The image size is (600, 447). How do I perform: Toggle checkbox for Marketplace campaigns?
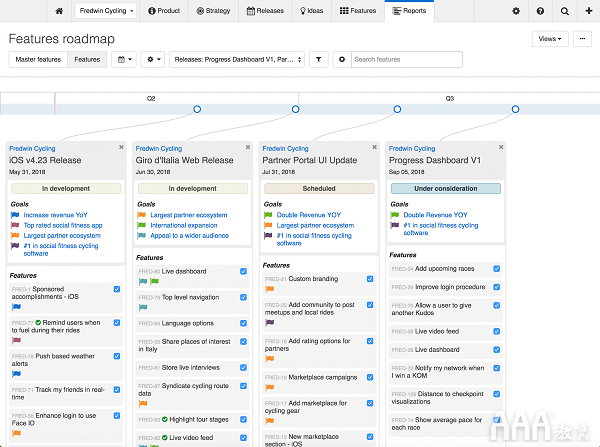370,377
